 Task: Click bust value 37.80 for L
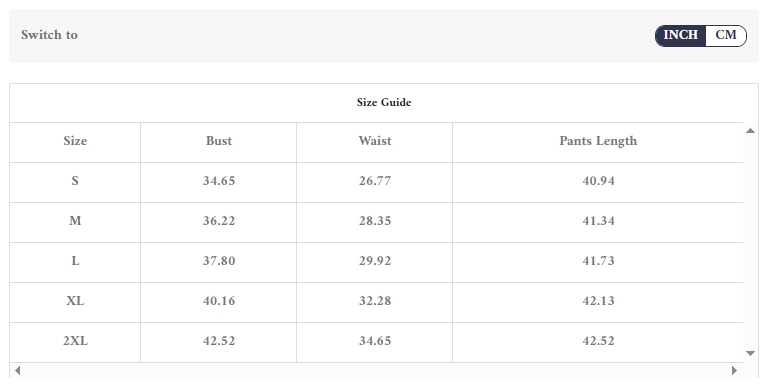pos(219,261)
